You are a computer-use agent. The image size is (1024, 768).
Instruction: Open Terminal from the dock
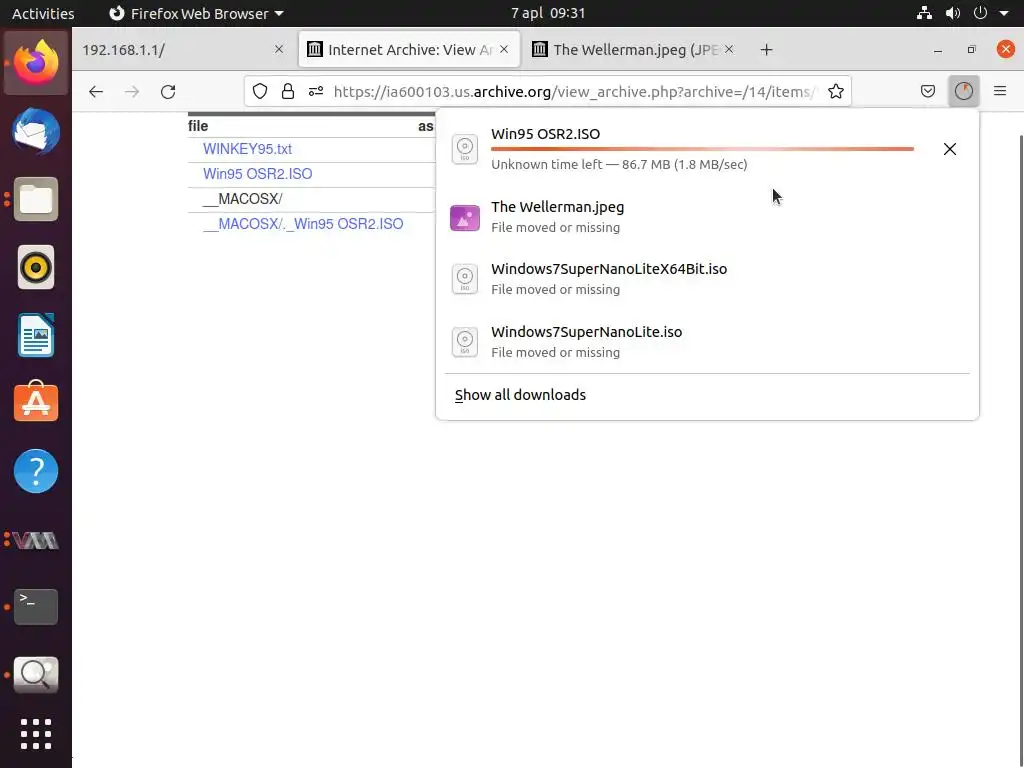point(36,607)
